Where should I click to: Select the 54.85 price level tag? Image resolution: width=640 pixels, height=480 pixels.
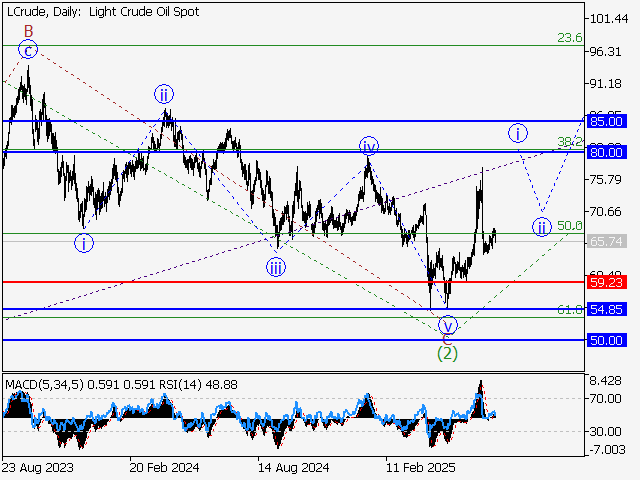pyautogui.click(x=606, y=310)
